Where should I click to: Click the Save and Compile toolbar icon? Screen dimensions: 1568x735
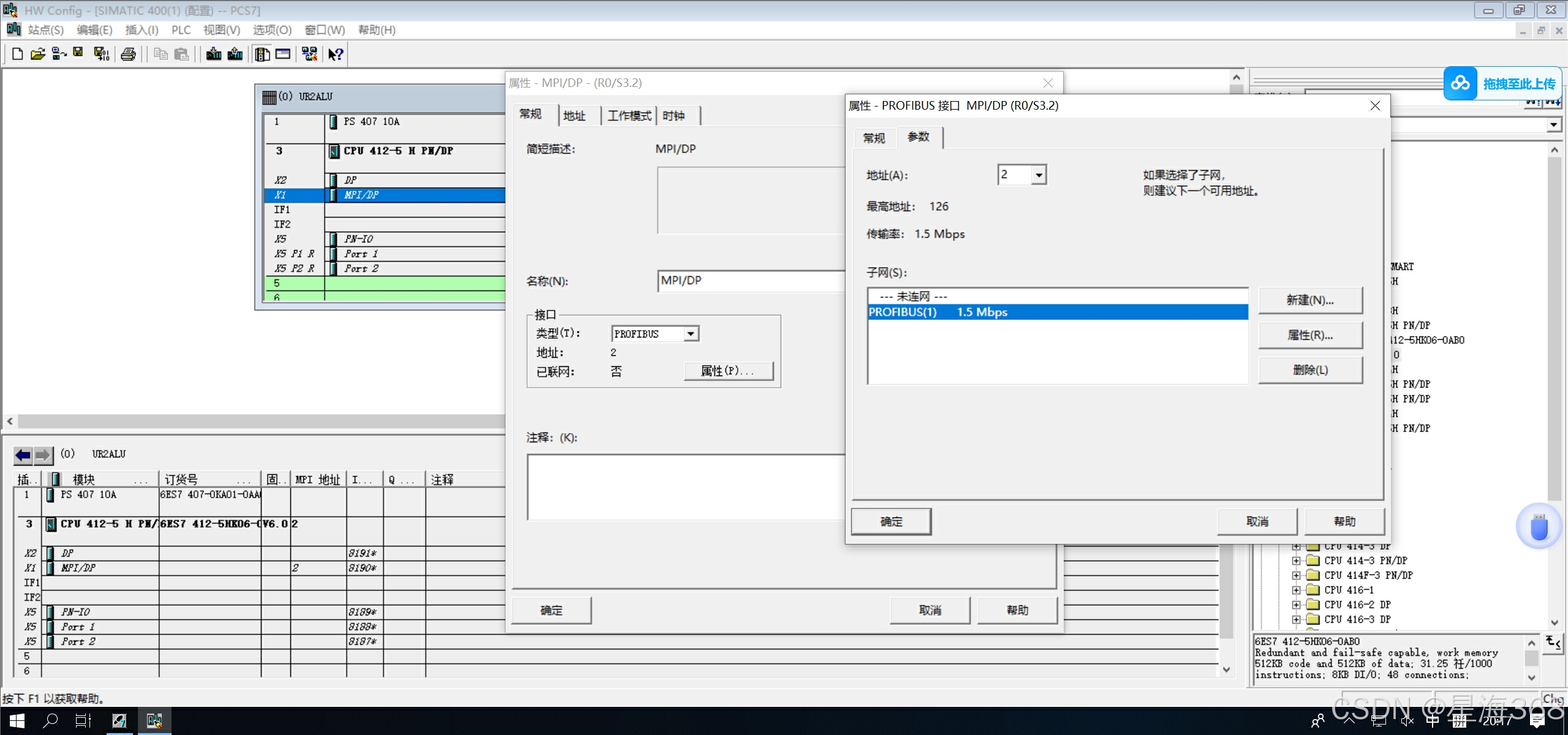point(102,54)
